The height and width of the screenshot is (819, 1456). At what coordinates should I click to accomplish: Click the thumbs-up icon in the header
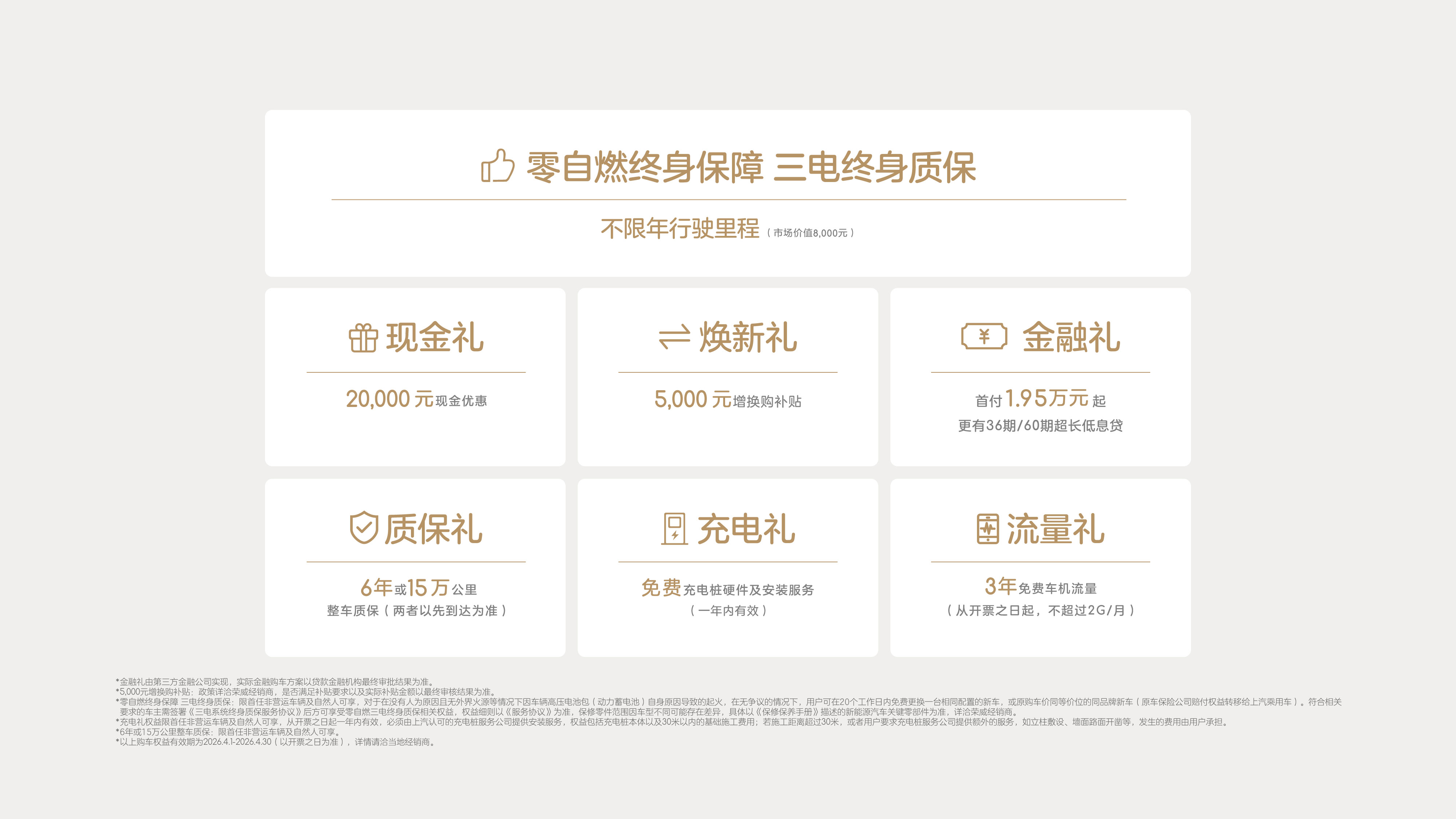(497, 166)
